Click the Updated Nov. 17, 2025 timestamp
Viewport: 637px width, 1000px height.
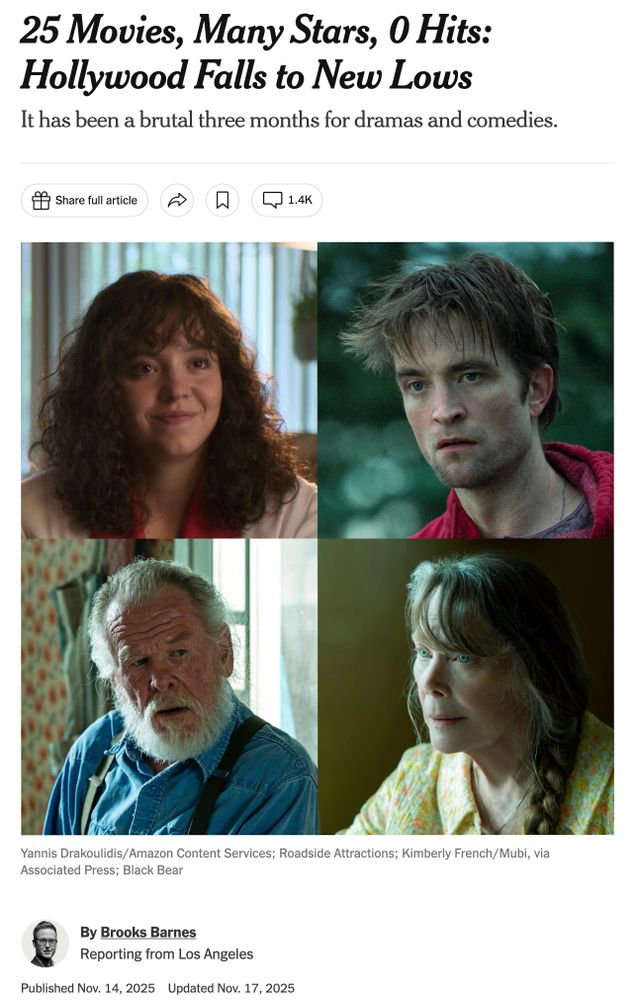pyautogui.click(x=231, y=988)
